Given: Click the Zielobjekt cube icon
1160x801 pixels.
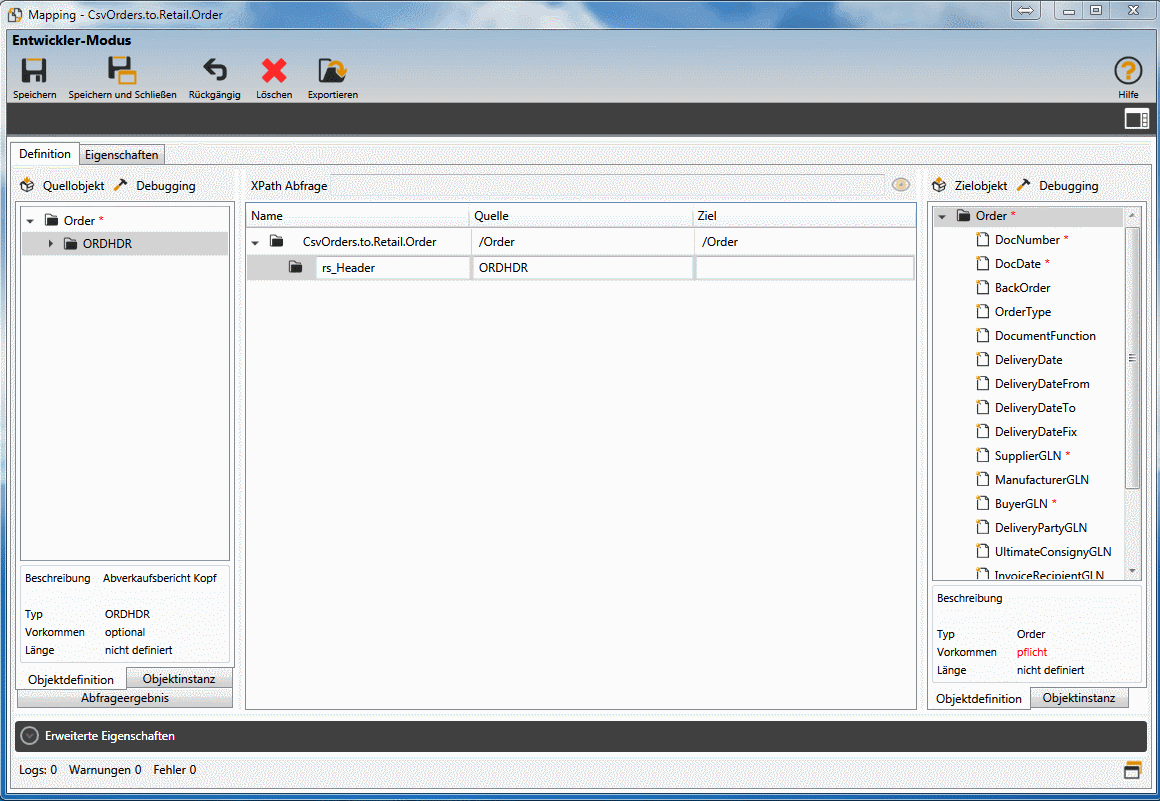Looking at the screenshot, I should point(938,185).
